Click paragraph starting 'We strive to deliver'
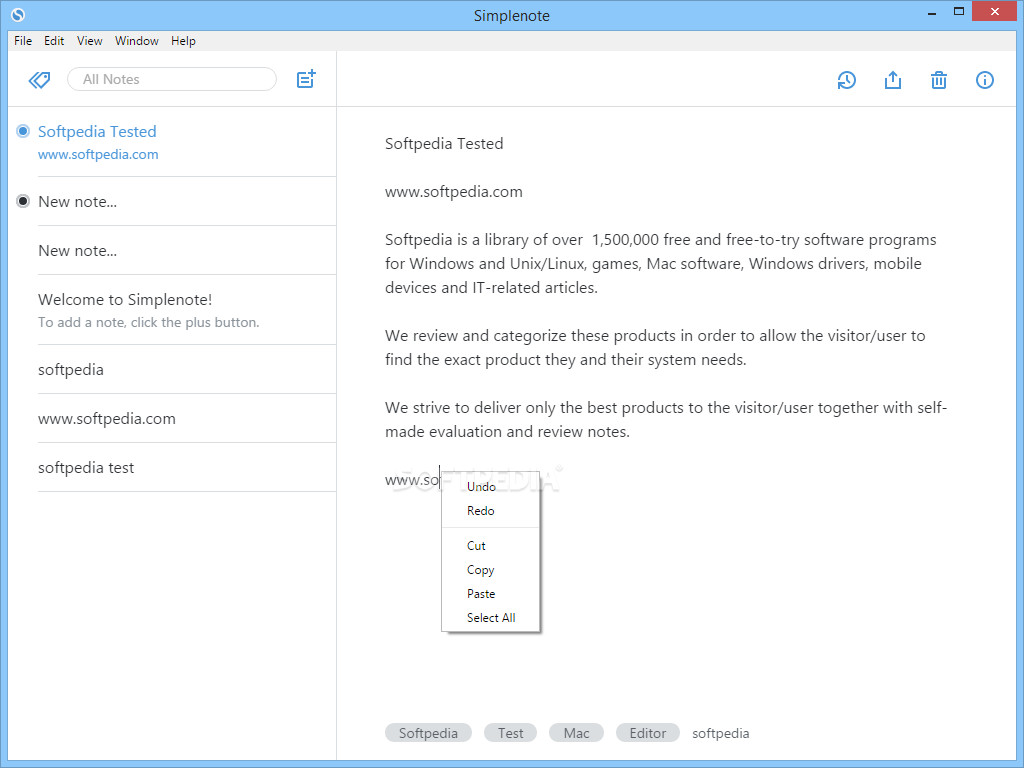This screenshot has width=1024, height=768. click(x=665, y=419)
